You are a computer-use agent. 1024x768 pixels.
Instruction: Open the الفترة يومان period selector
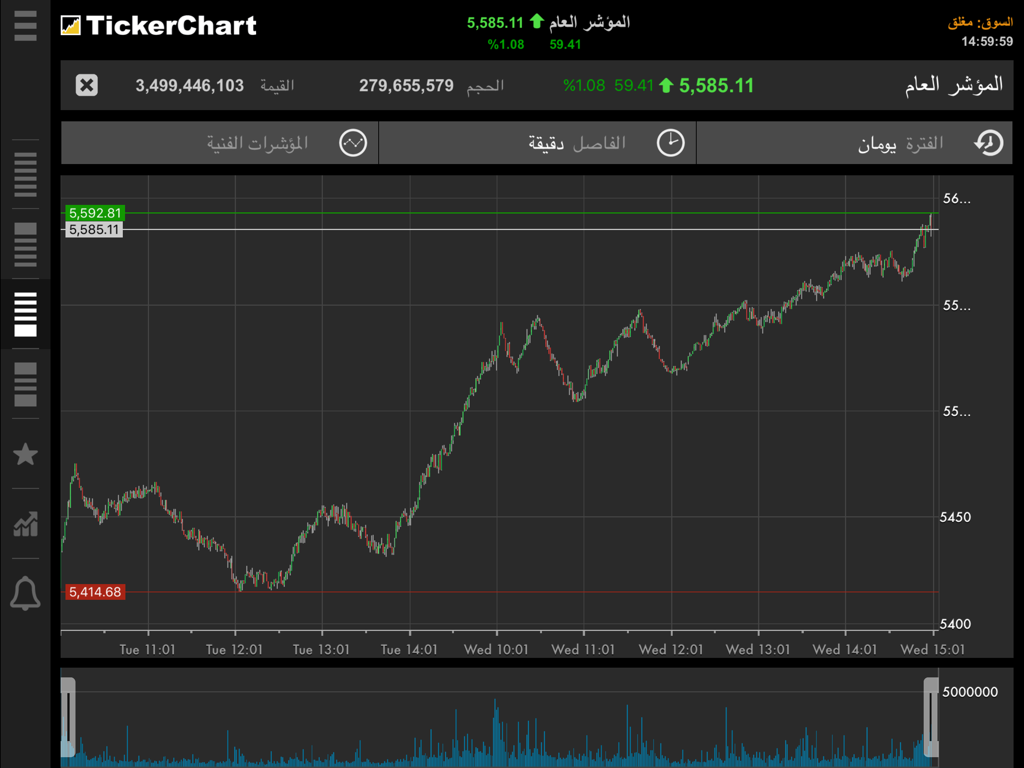point(900,142)
